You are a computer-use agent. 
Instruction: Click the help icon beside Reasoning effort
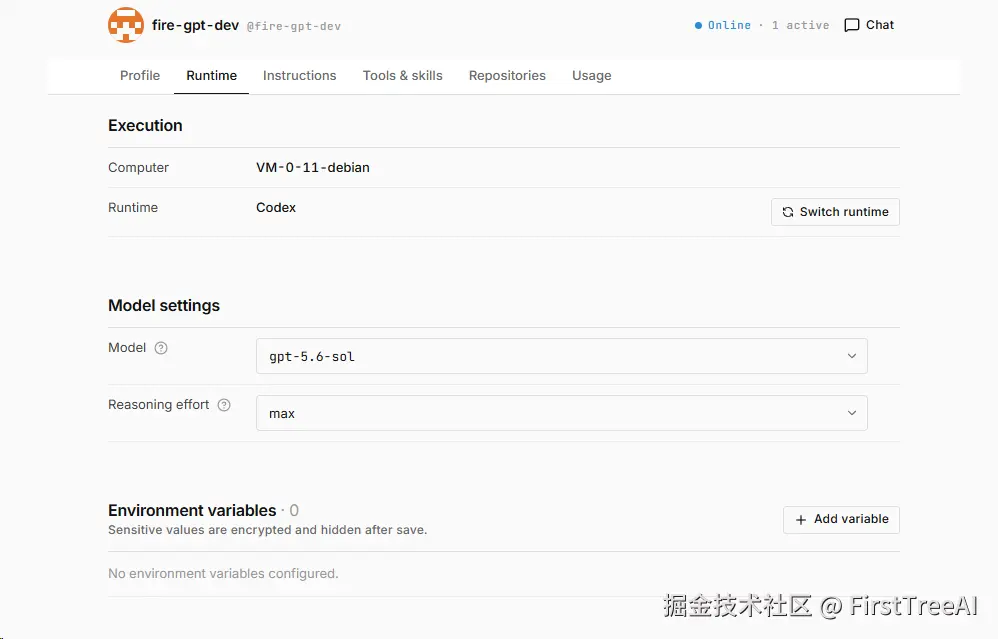click(x=224, y=405)
